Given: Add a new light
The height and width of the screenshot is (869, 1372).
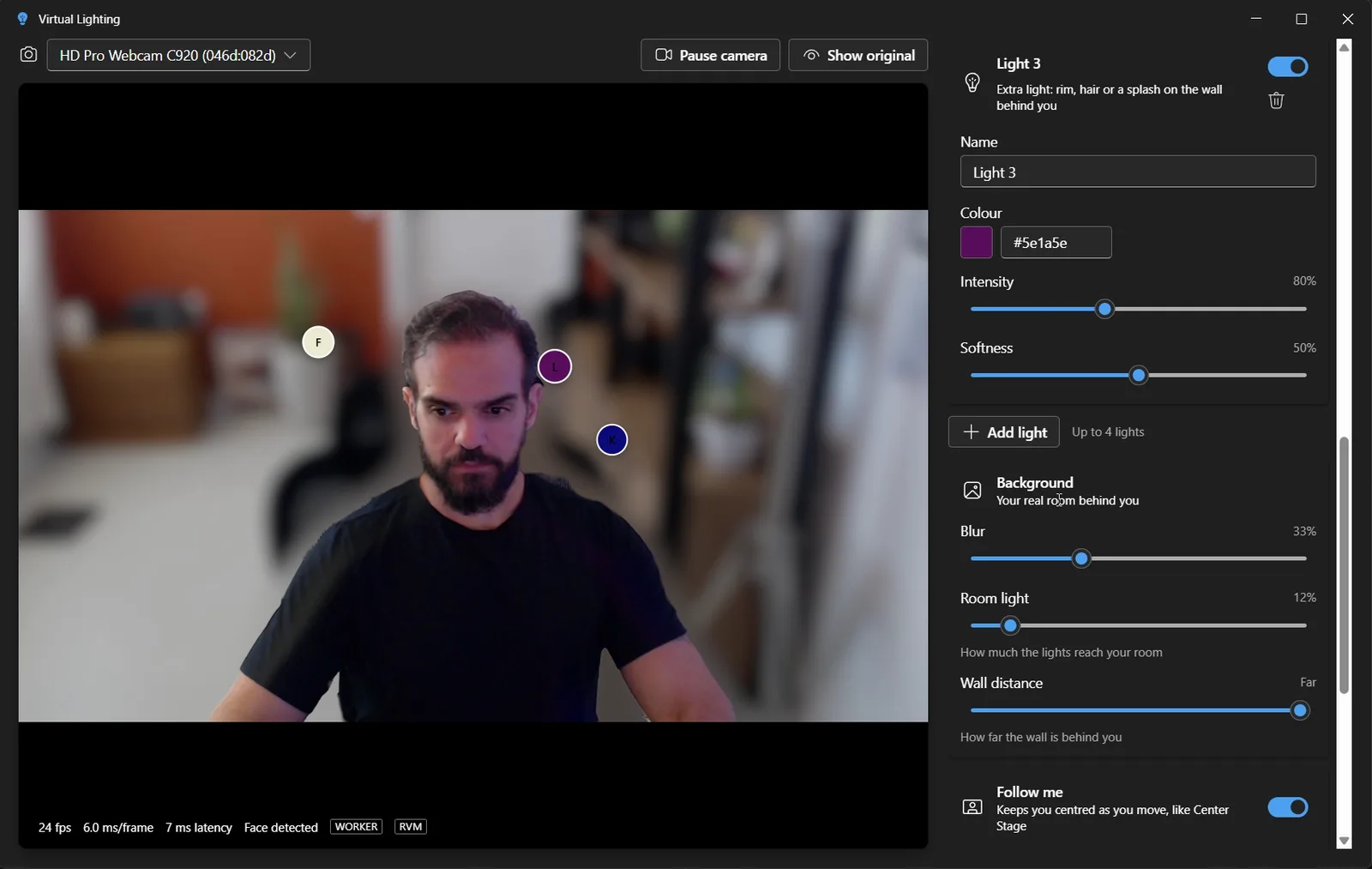Looking at the screenshot, I should click(x=1004, y=431).
